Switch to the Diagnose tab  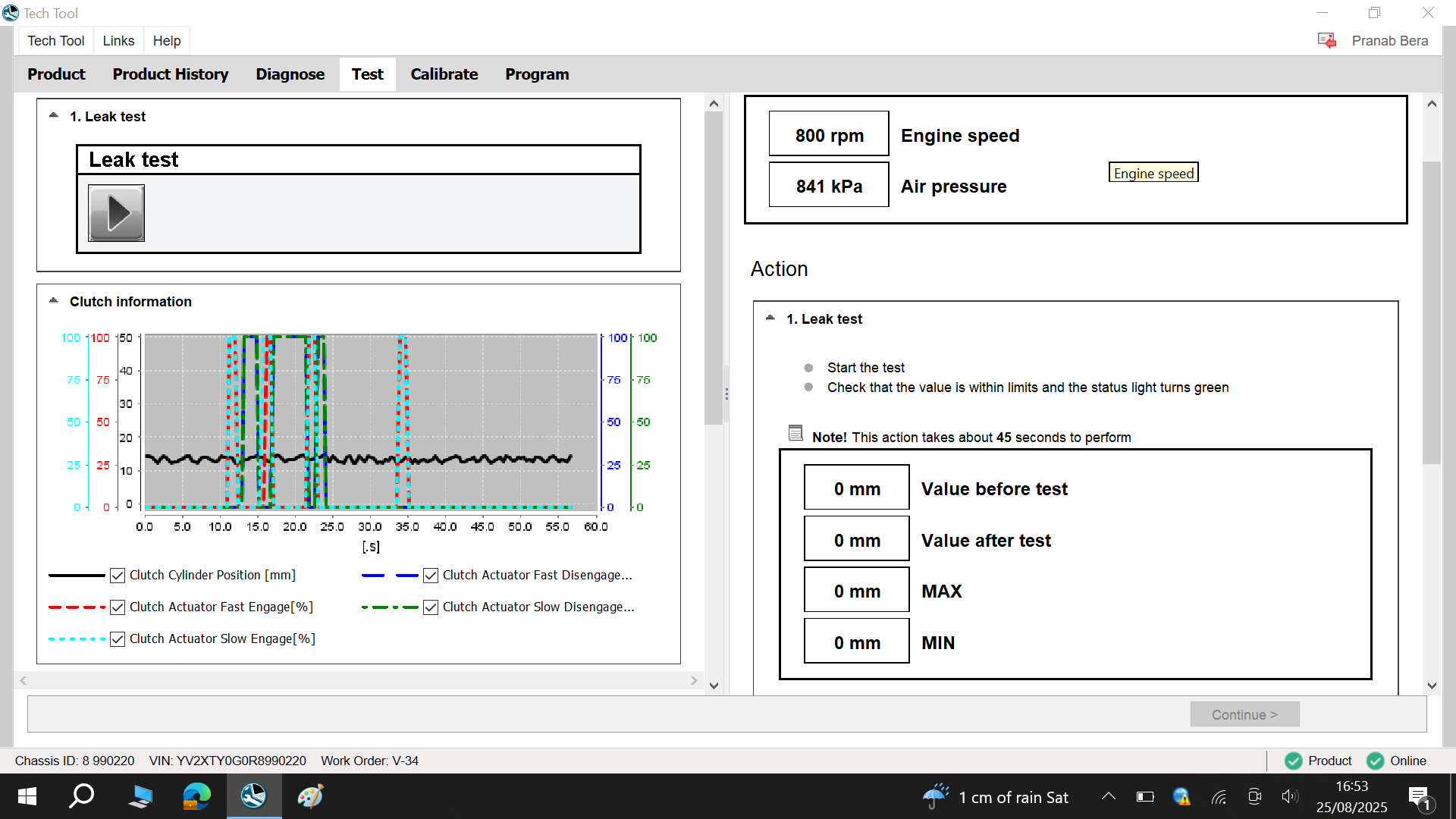point(290,74)
